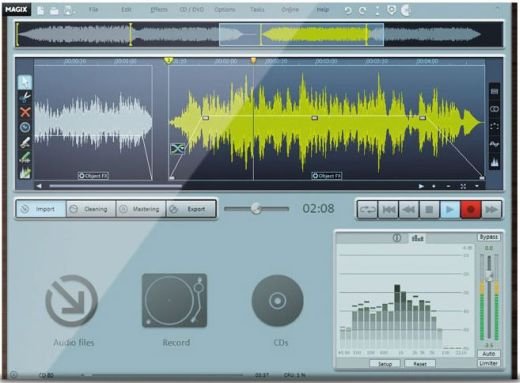The width and height of the screenshot is (520, 383).
Task: Click the undo arrow in top toolbar
Action: 348,11
